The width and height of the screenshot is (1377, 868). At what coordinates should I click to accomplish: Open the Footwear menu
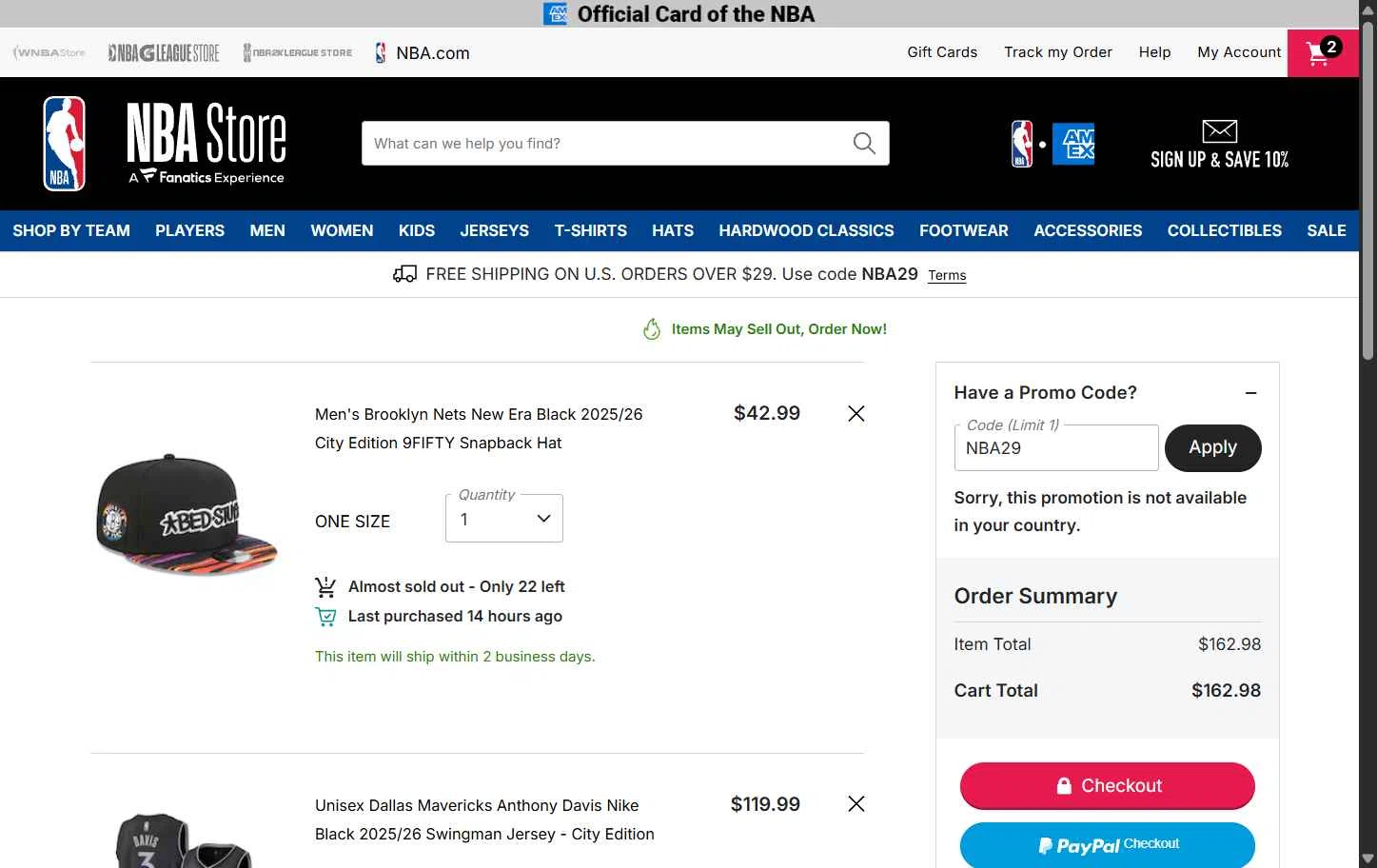[964, 230]
